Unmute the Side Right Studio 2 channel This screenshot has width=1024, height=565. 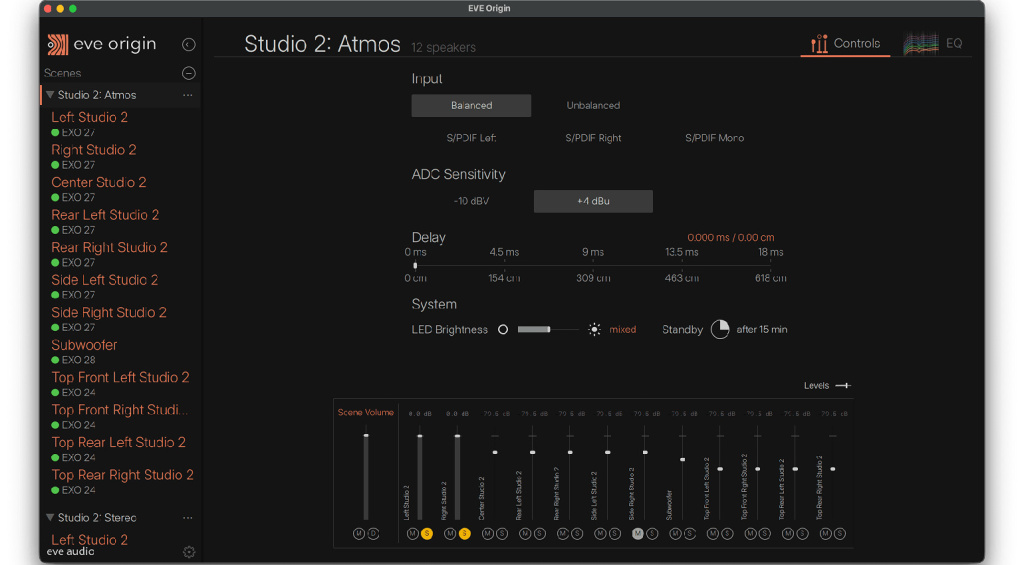(x=637, y=534)
